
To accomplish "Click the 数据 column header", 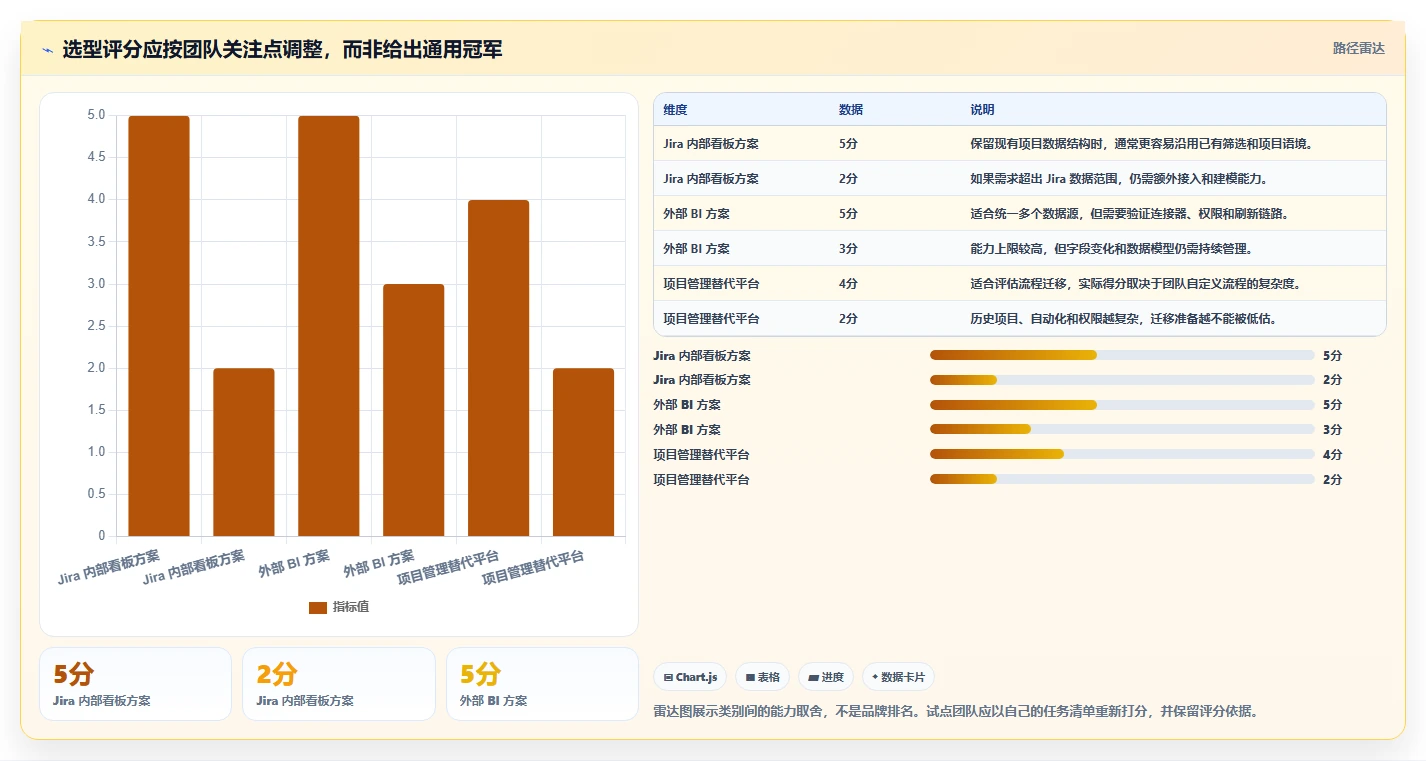I will [x=851, y=110].
